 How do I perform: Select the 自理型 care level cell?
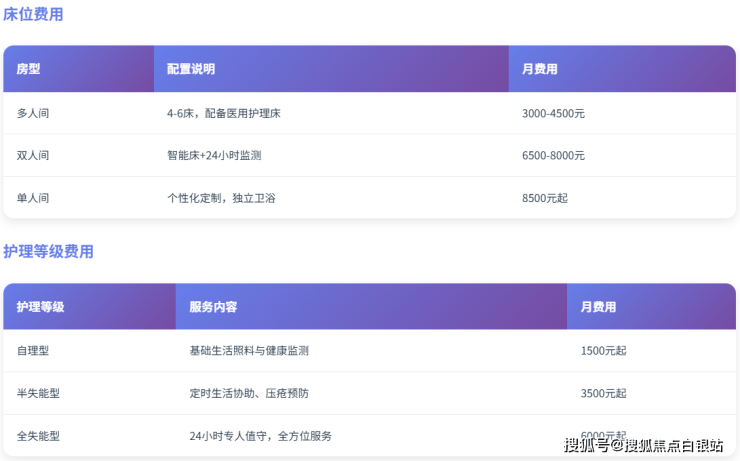click(x=33, y=351)
